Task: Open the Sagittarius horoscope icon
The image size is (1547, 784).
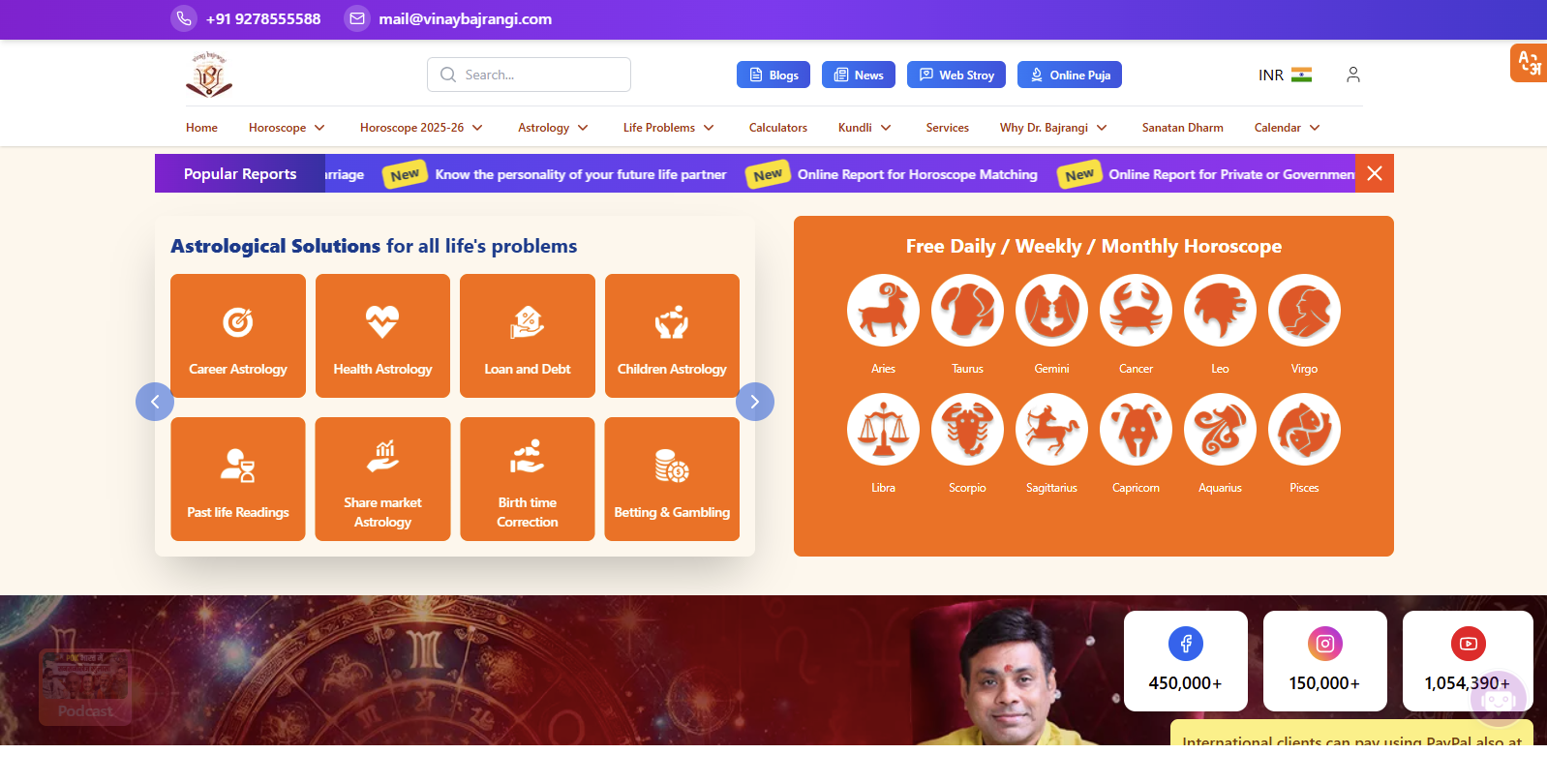Action: [x=1051, y=430]
